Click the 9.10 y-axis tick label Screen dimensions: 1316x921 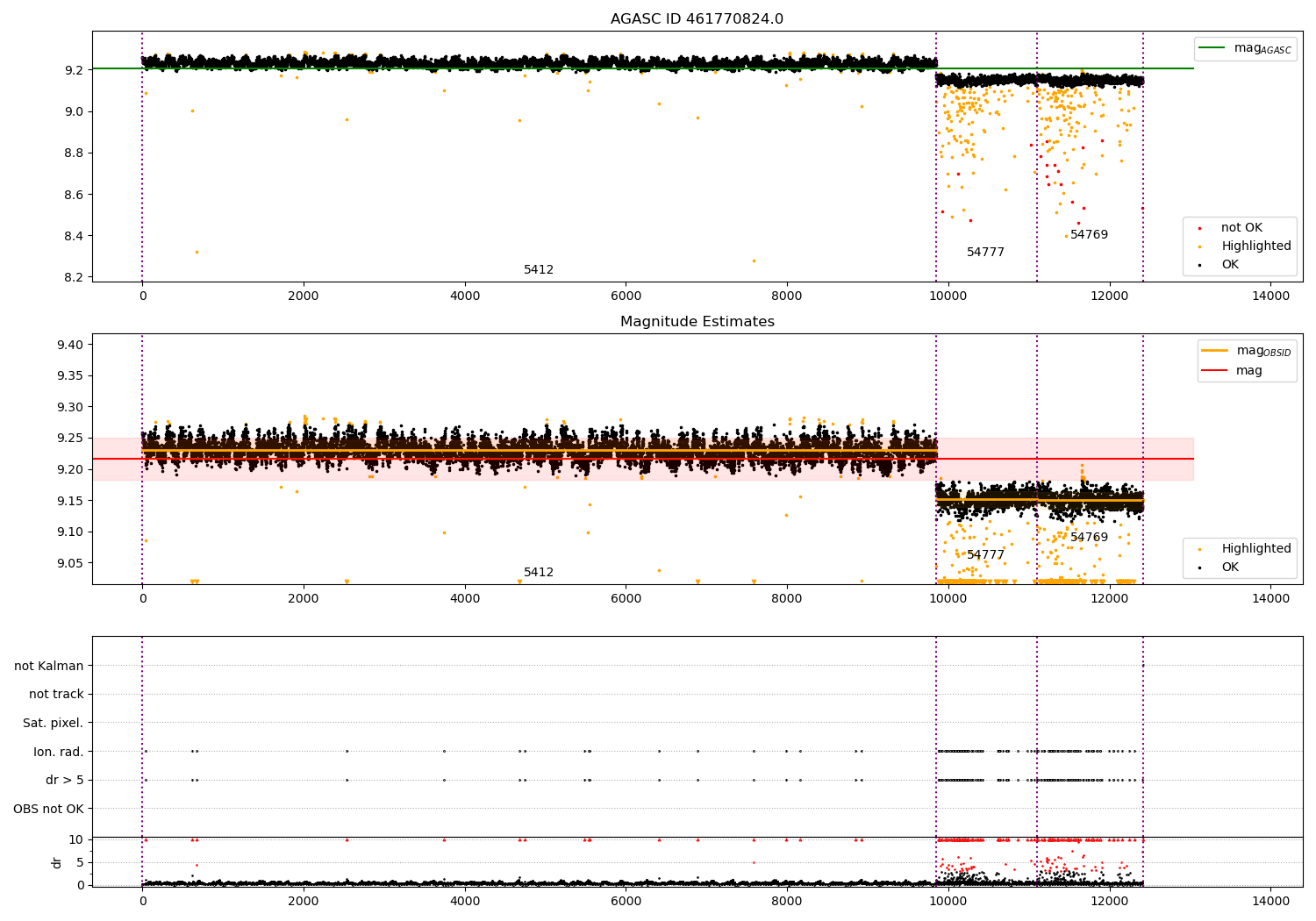tap(70, 532)
